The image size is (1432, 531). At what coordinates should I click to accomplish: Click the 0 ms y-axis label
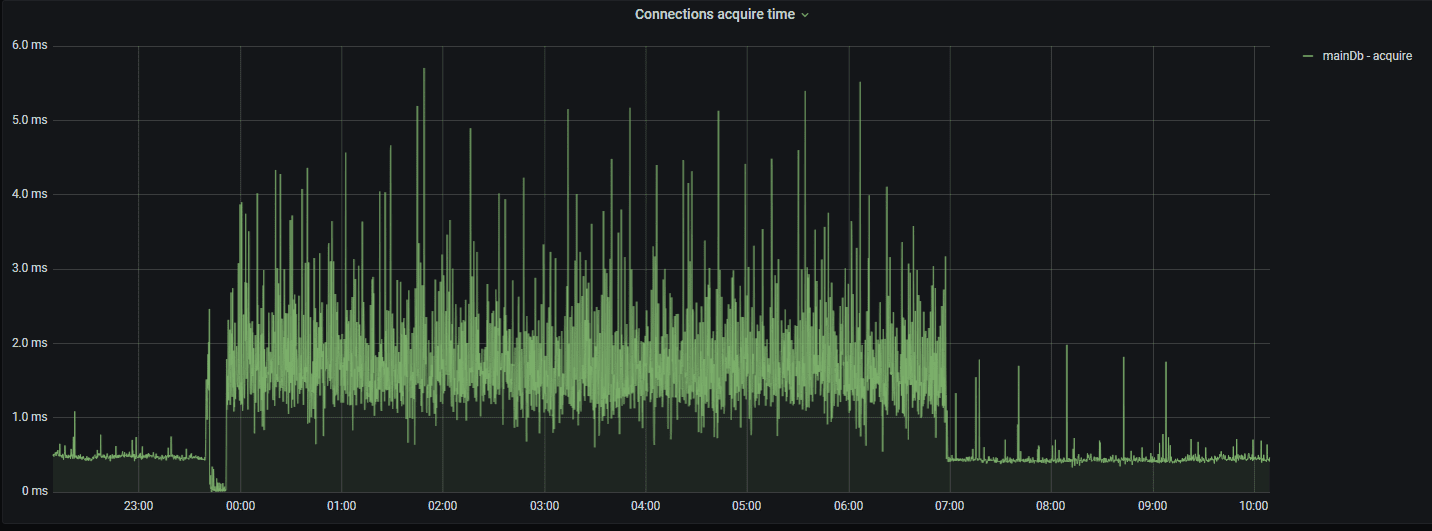(33, 491)
